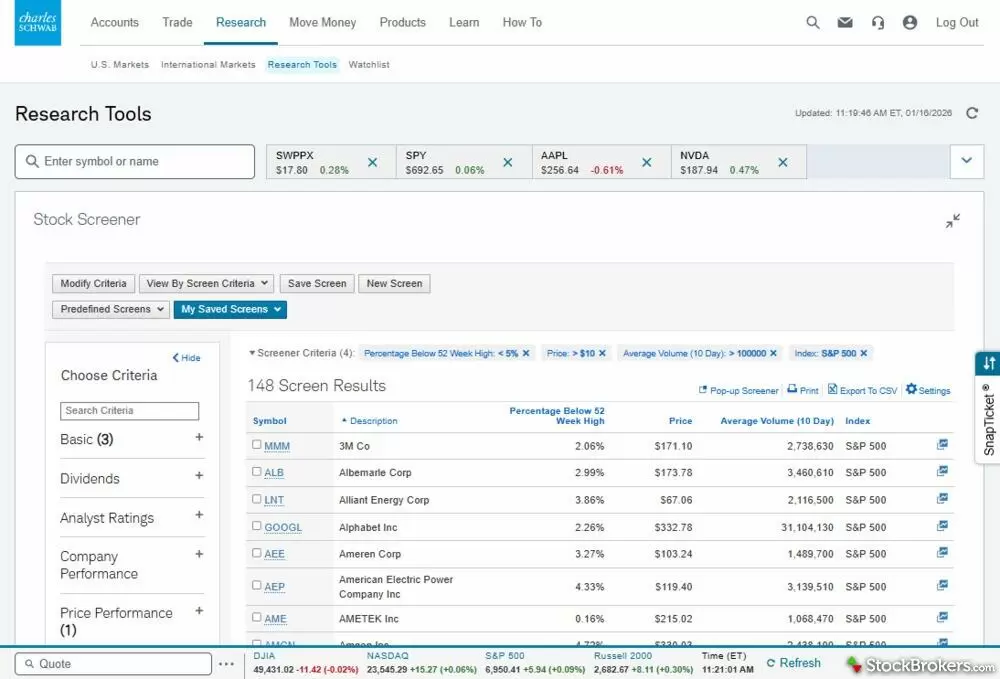Click the refresh icon beside updated time
The width and height of the screenshot is (1000, 679).
pyautogui.click(x=972, y=113)
